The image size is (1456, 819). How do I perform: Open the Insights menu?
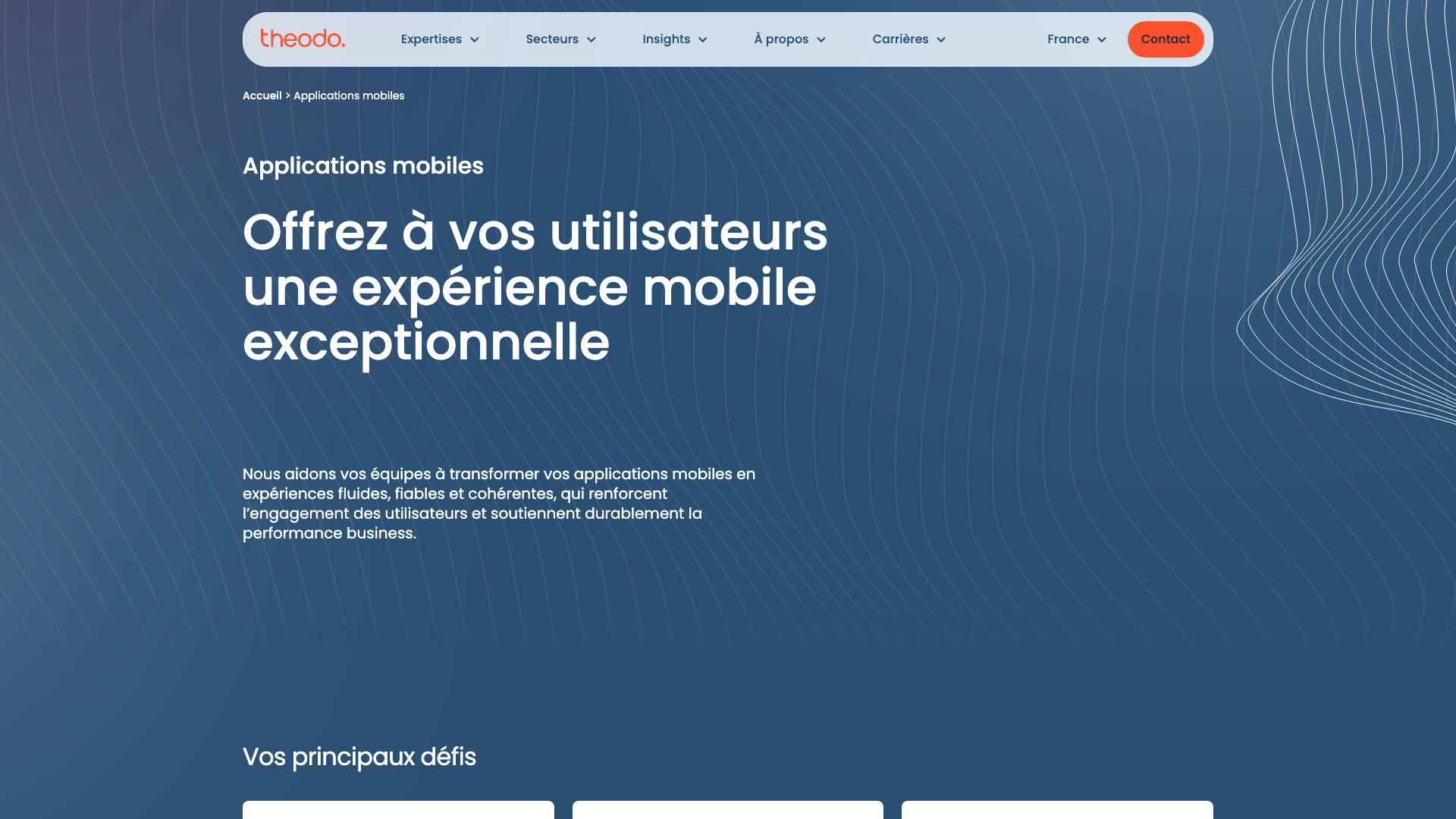(666, 39)
